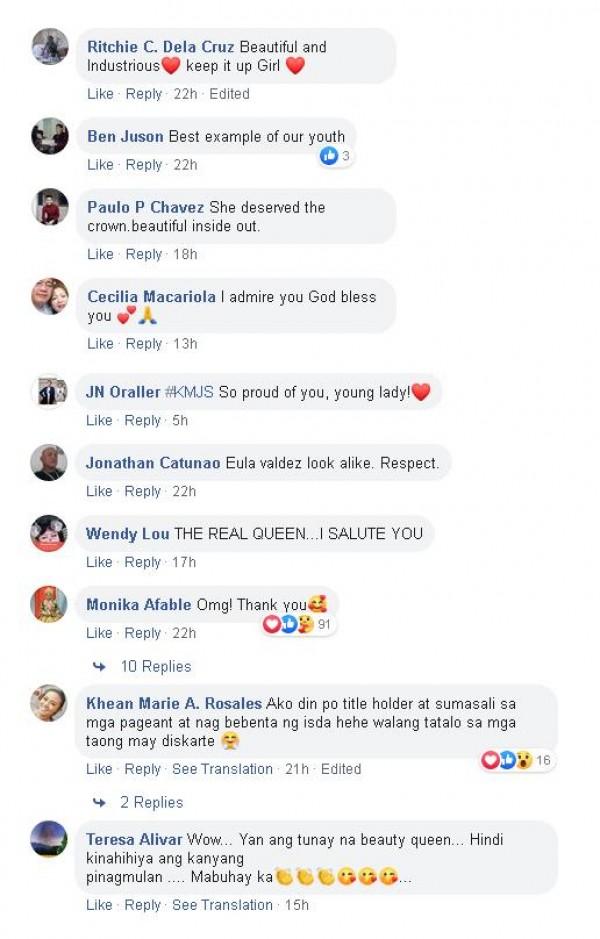Like Paulo P Chavez's comment
600x939 pixels.
100,254
